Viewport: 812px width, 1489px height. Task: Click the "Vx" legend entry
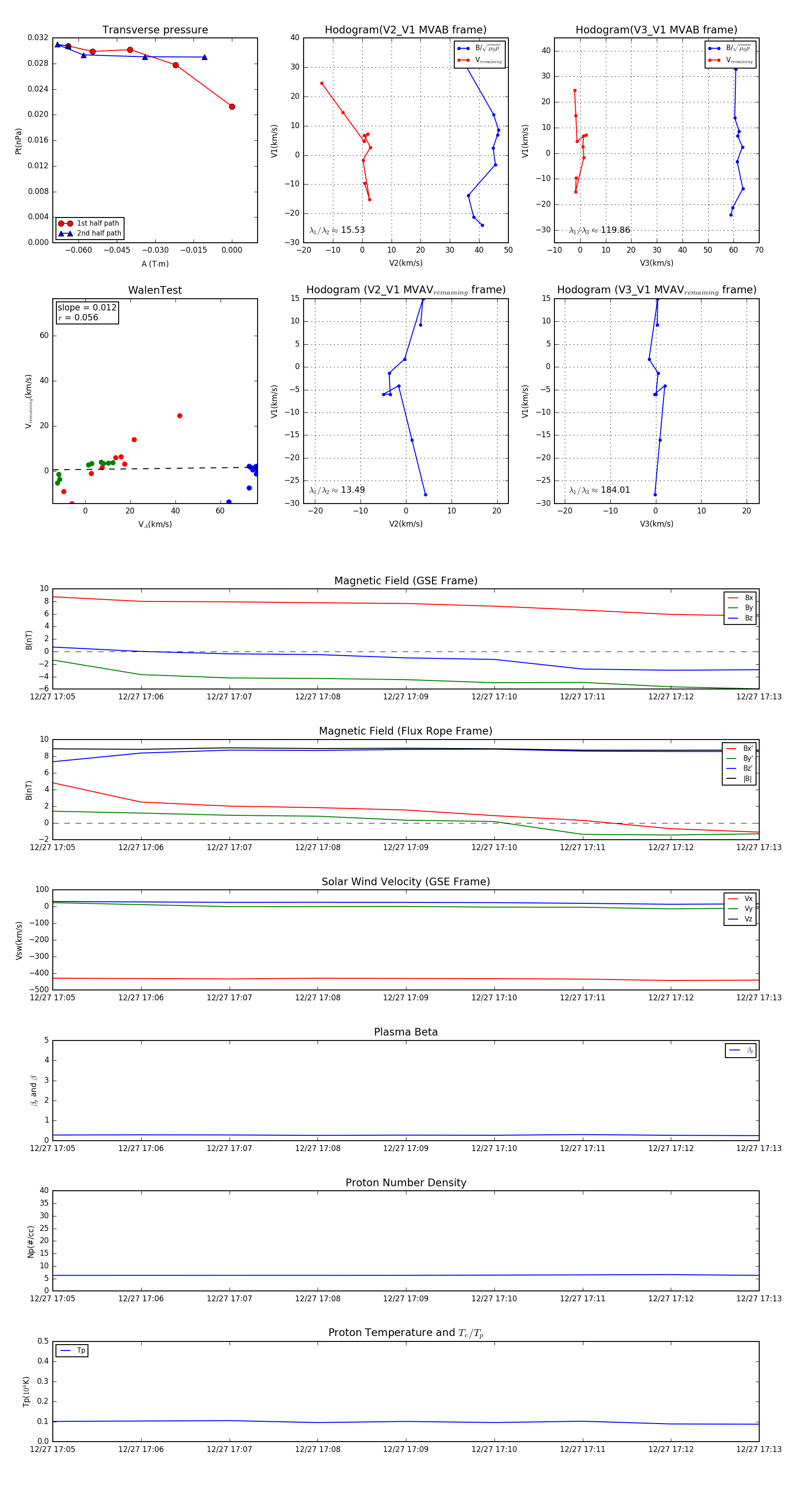click(740, 899)
